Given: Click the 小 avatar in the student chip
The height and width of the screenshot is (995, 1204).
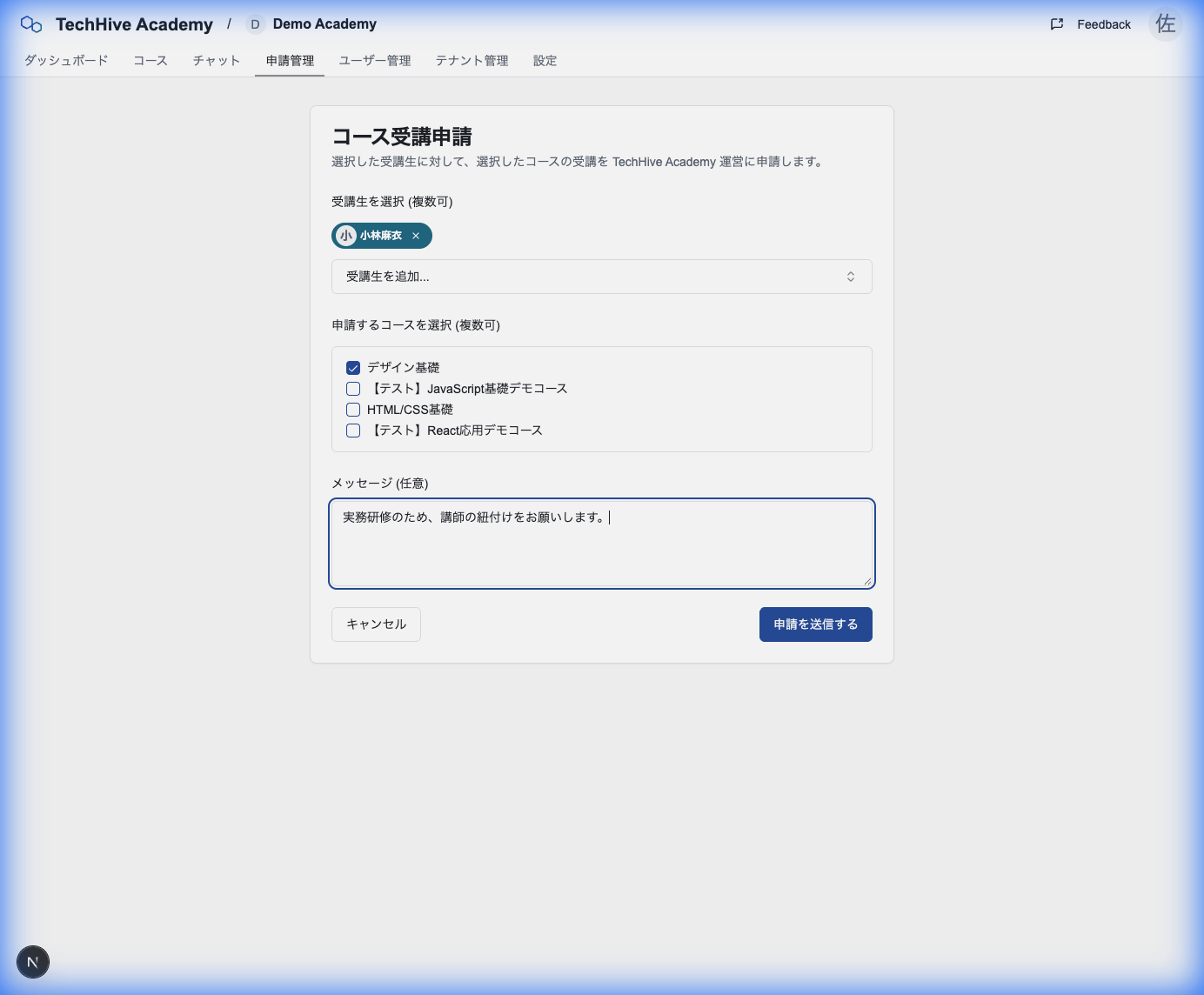Looking at the screenshot, I should [x=346, y=236].
